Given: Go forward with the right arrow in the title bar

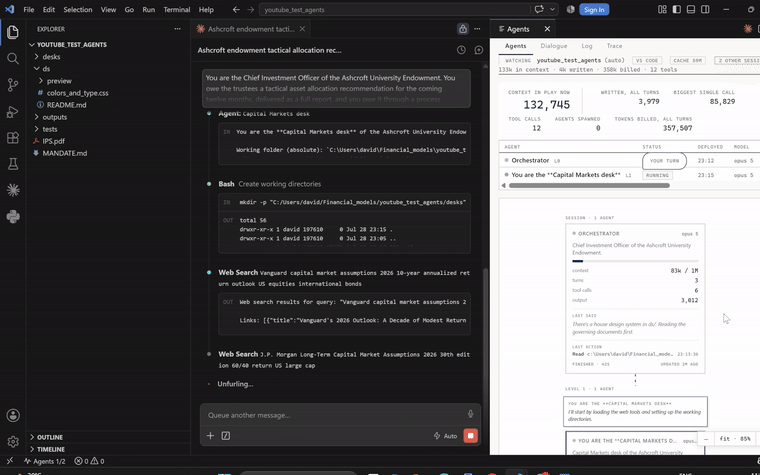Looking at the screenshot, I should 250,9.
